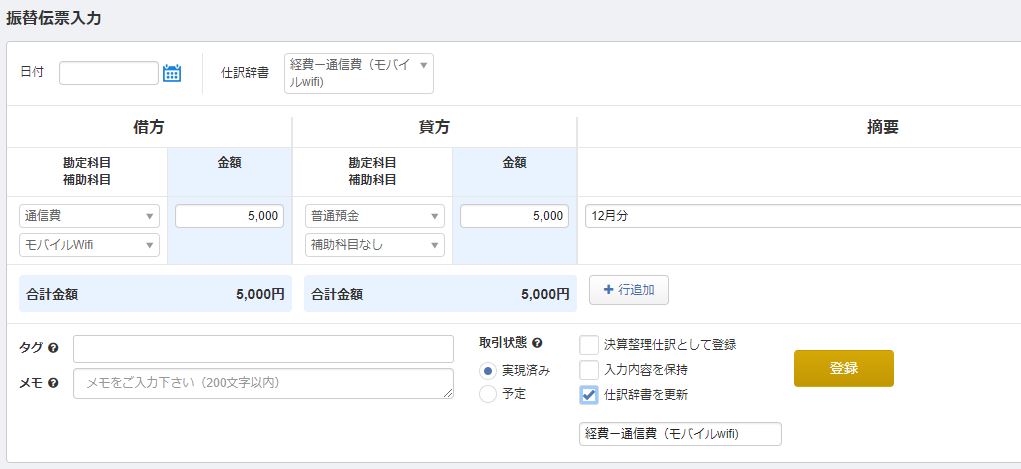Click the 行追加 button

(629, 290)
